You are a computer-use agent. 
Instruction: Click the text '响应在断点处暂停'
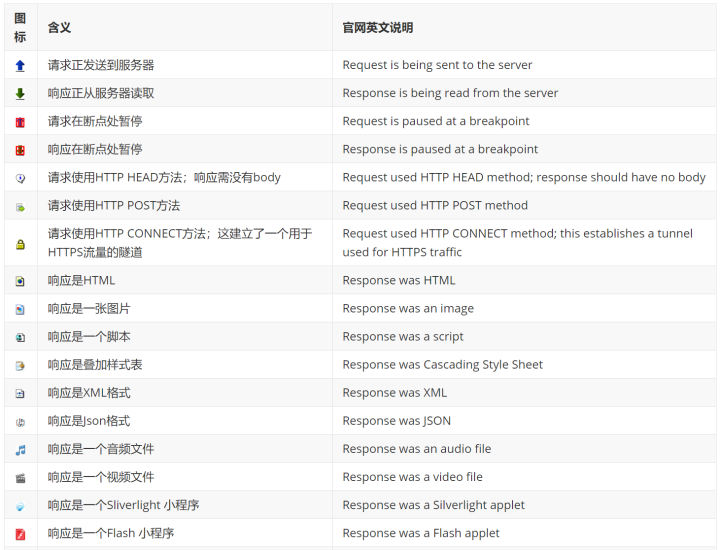95,149
